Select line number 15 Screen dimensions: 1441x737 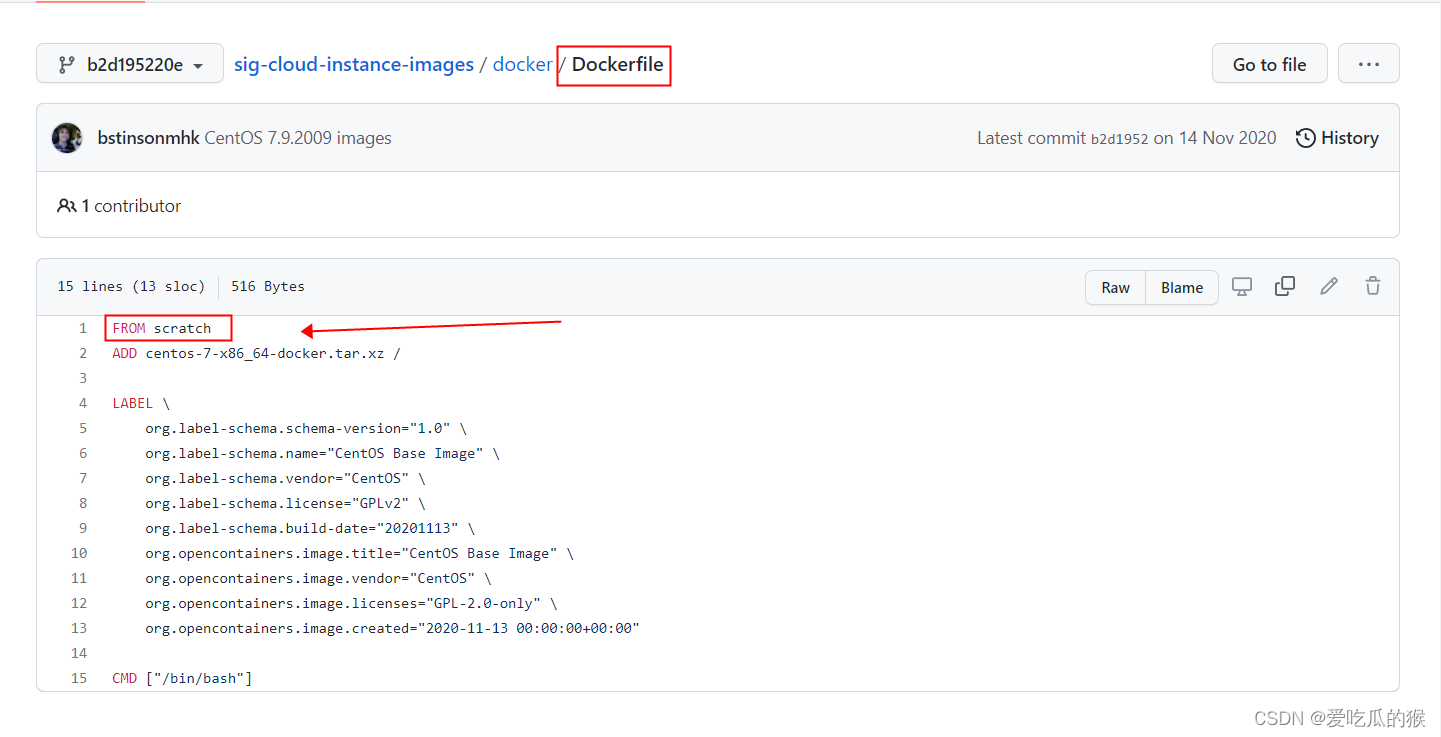(x=79, y=678)
